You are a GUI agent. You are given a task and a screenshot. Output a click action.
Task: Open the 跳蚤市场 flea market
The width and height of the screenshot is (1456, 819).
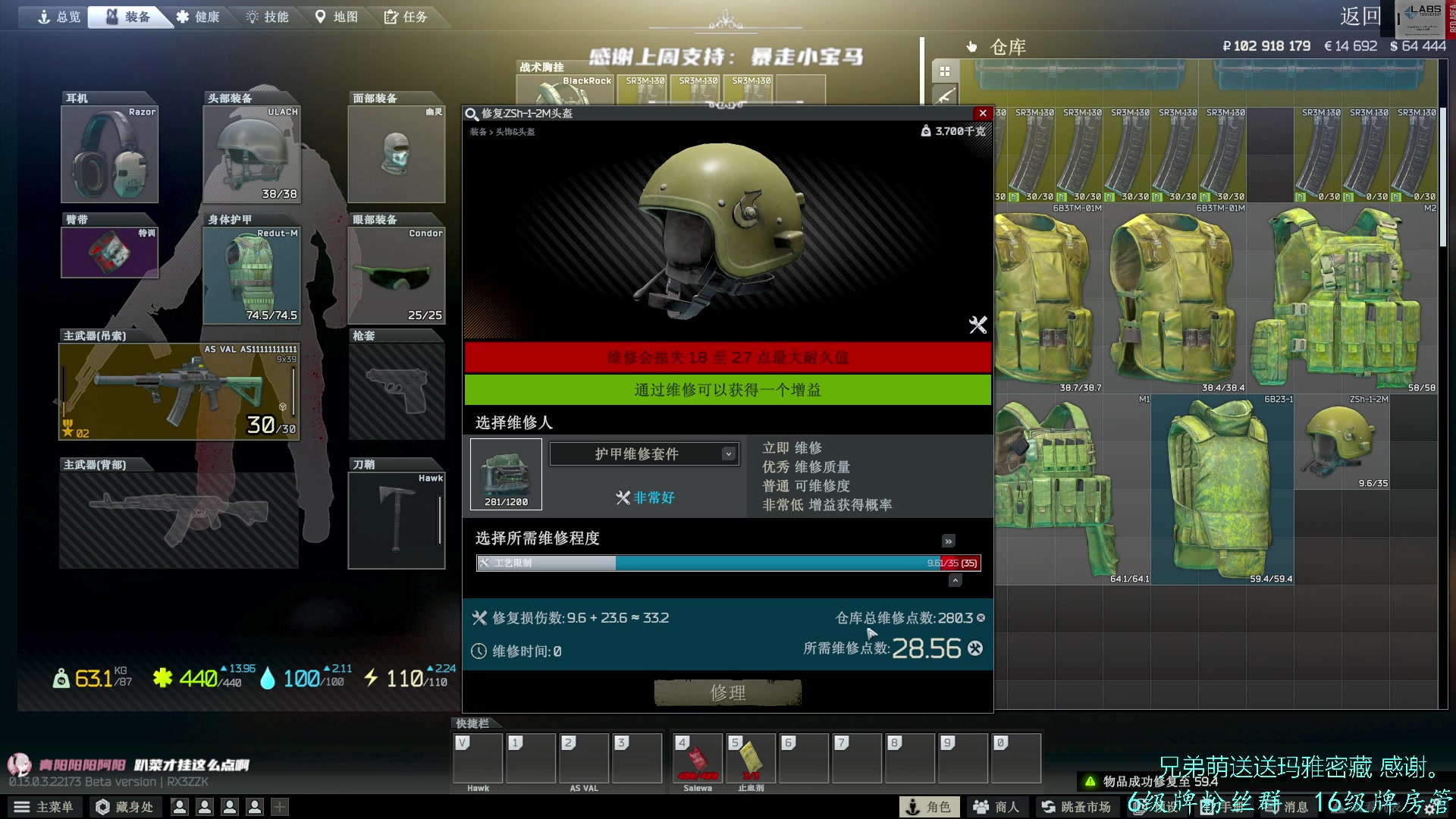point(1076,807)
